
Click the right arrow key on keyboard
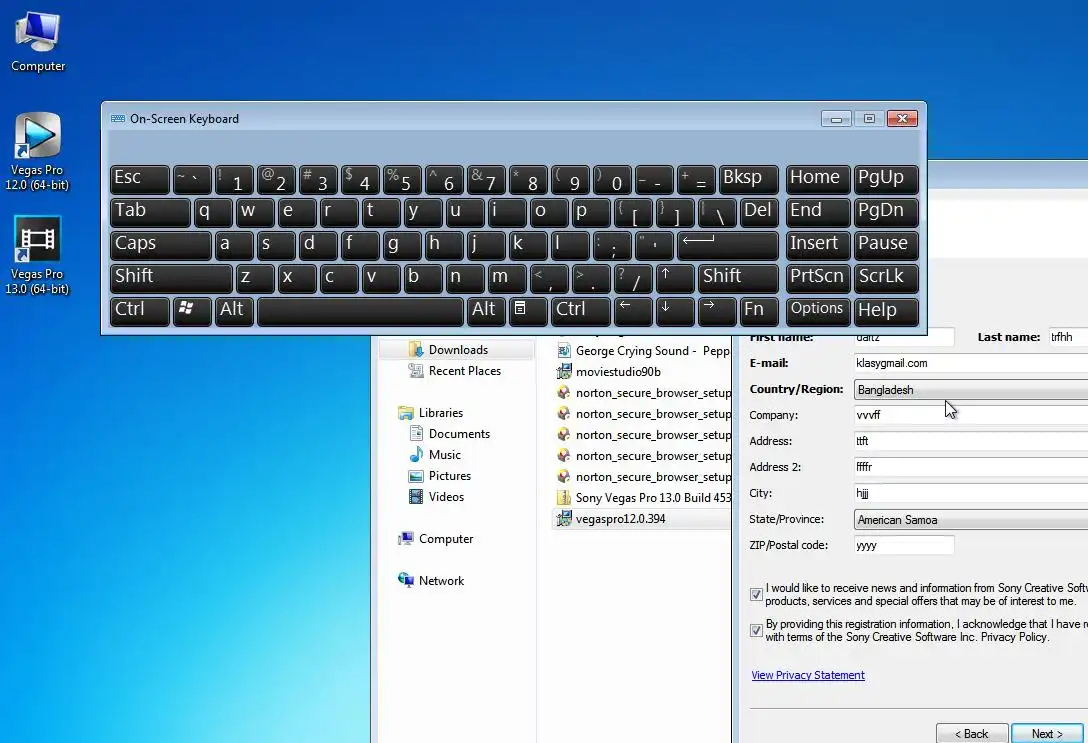coord(717,311)
